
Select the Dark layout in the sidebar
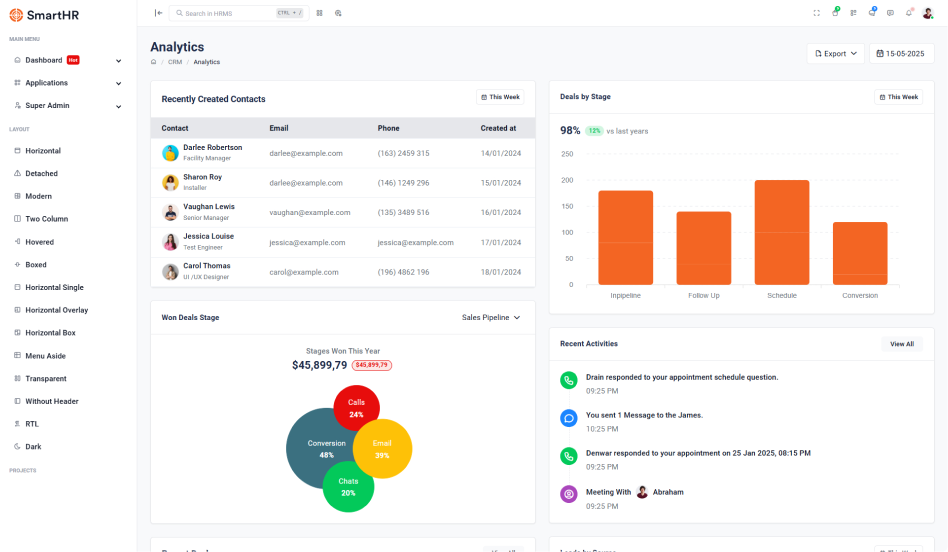33,447
